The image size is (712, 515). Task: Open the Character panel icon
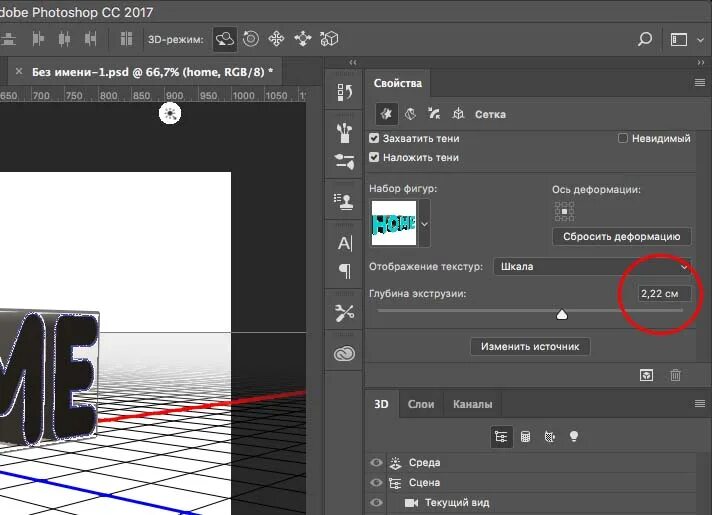tap(344, 243)
